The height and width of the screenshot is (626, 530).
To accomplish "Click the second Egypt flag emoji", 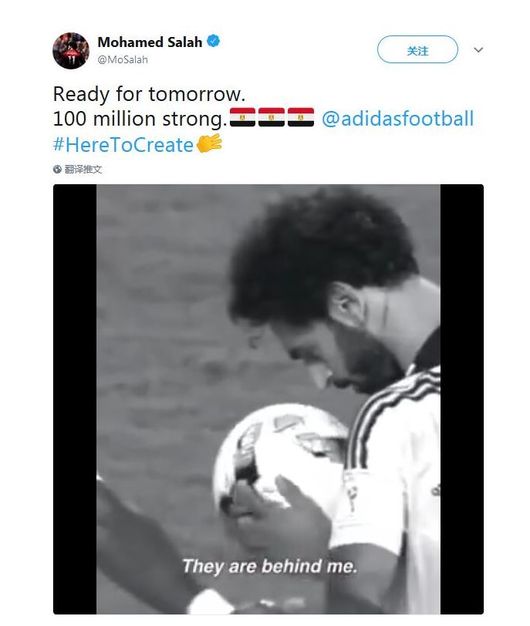I will pyautogui.click(x=271, y=117).
